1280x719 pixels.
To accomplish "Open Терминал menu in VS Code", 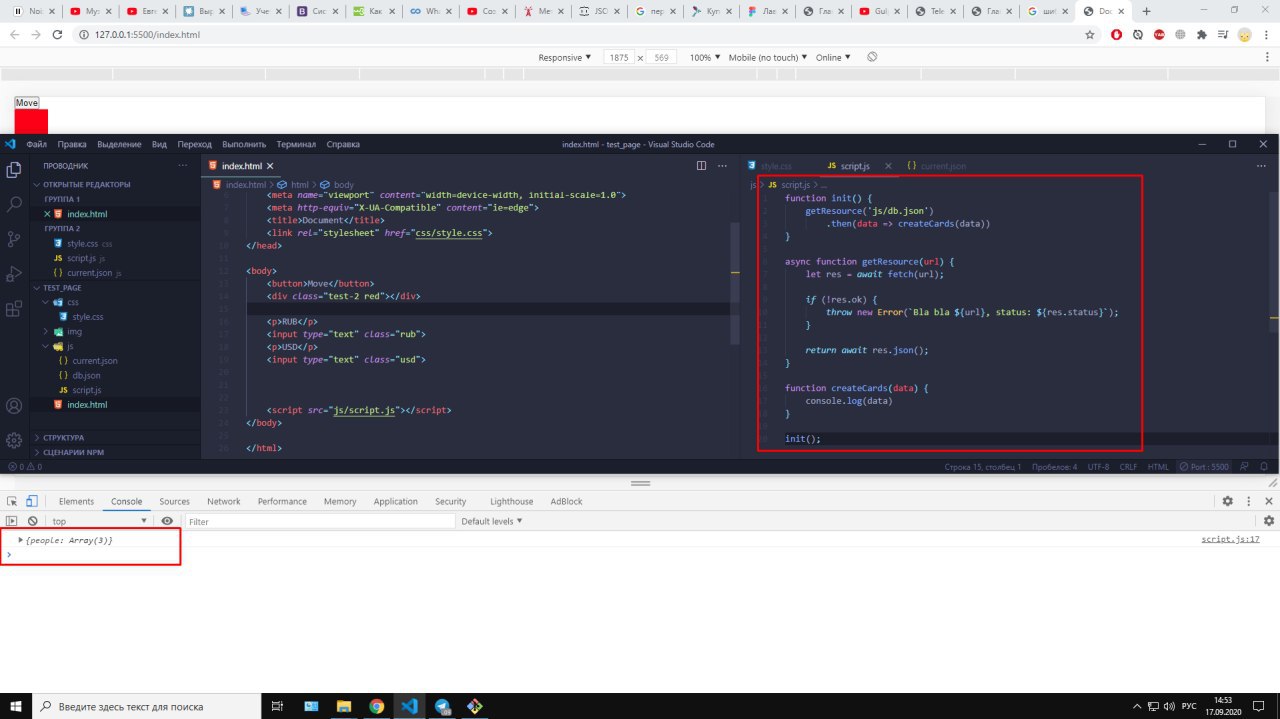I will (296, 144).
